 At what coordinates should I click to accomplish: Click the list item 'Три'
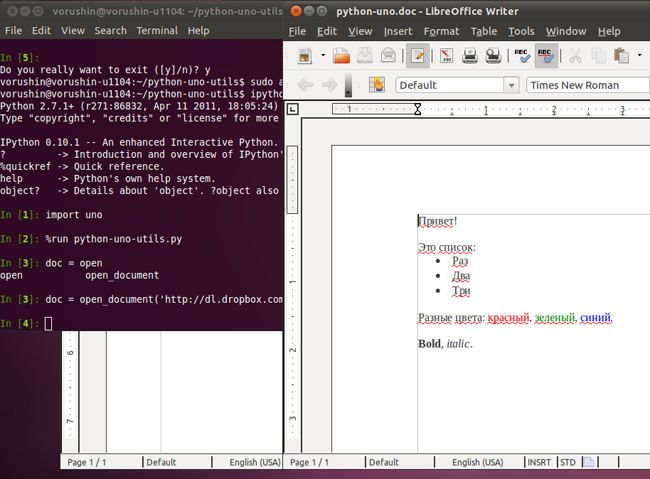click(x=461, y=291)
